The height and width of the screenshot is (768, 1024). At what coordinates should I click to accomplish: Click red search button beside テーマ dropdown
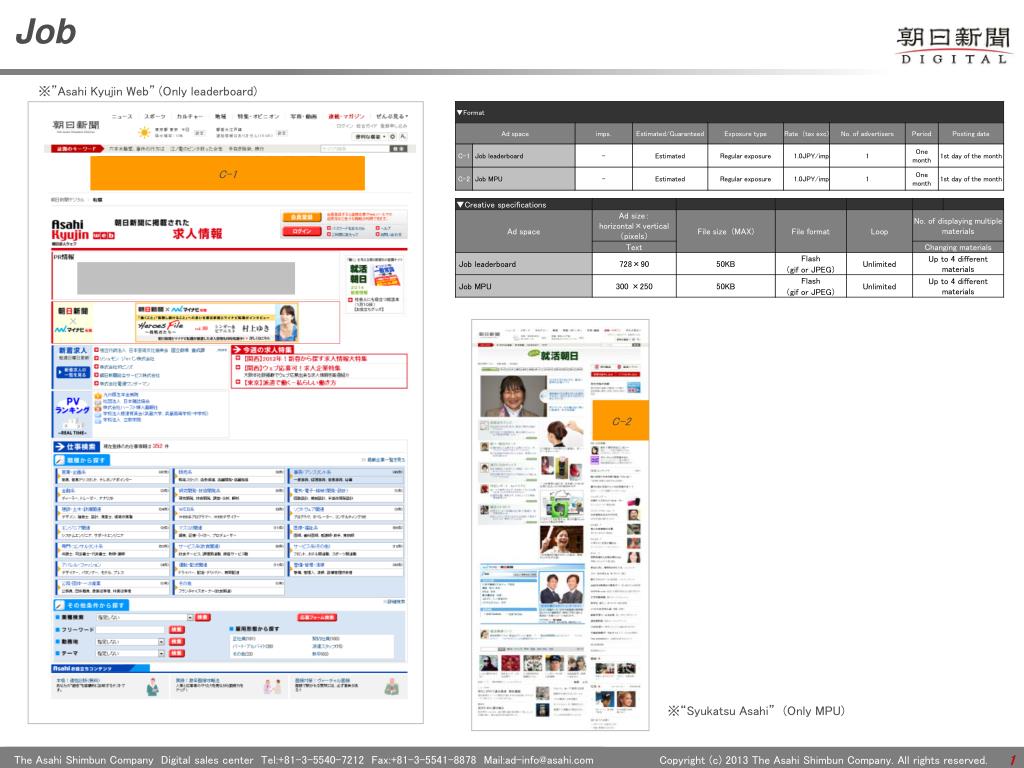click(177, 653)
